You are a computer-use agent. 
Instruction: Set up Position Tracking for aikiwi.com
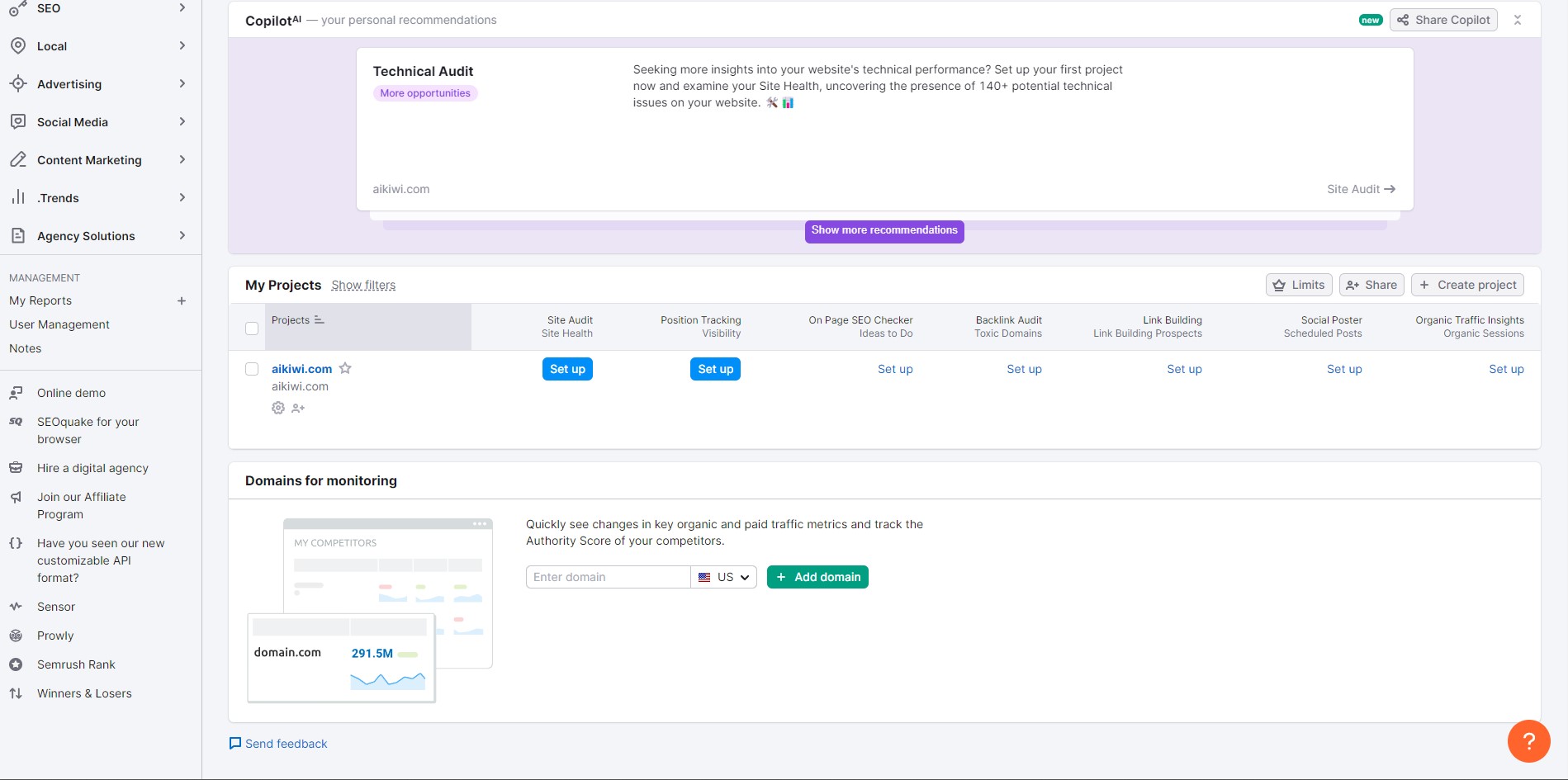click(715, 369)
